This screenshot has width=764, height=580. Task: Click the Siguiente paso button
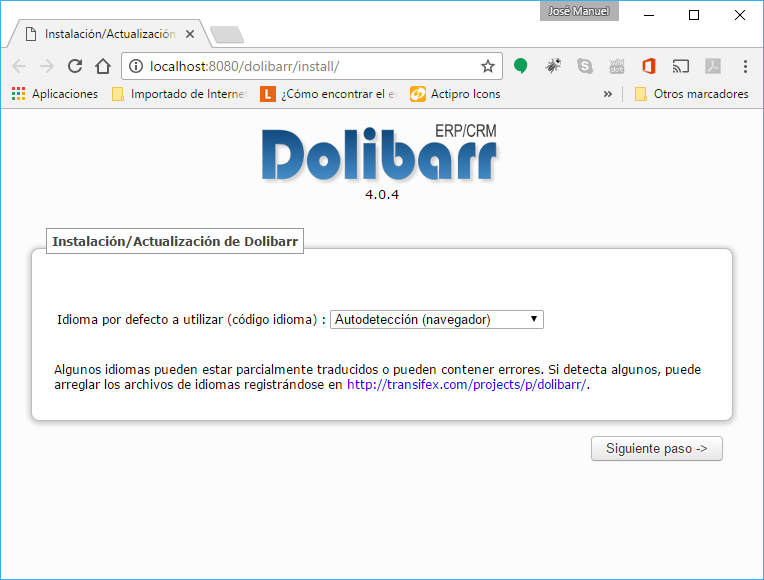(656, 449)
